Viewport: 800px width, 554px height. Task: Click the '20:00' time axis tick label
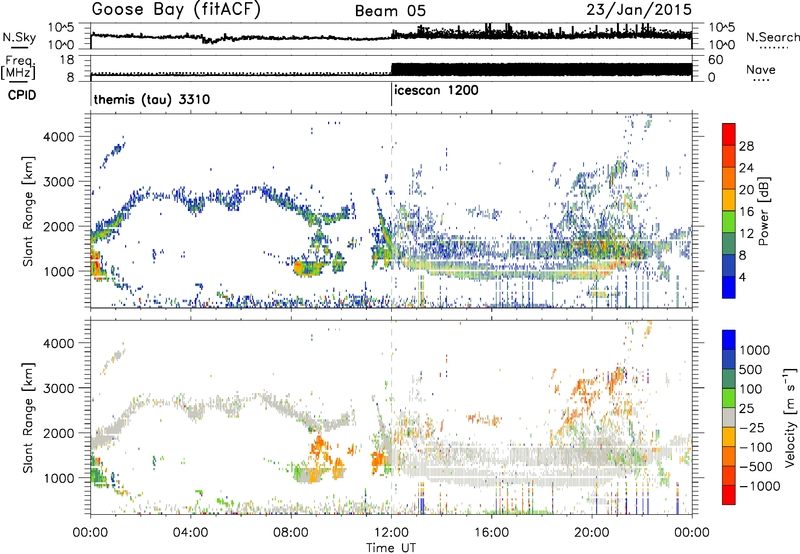592,533
